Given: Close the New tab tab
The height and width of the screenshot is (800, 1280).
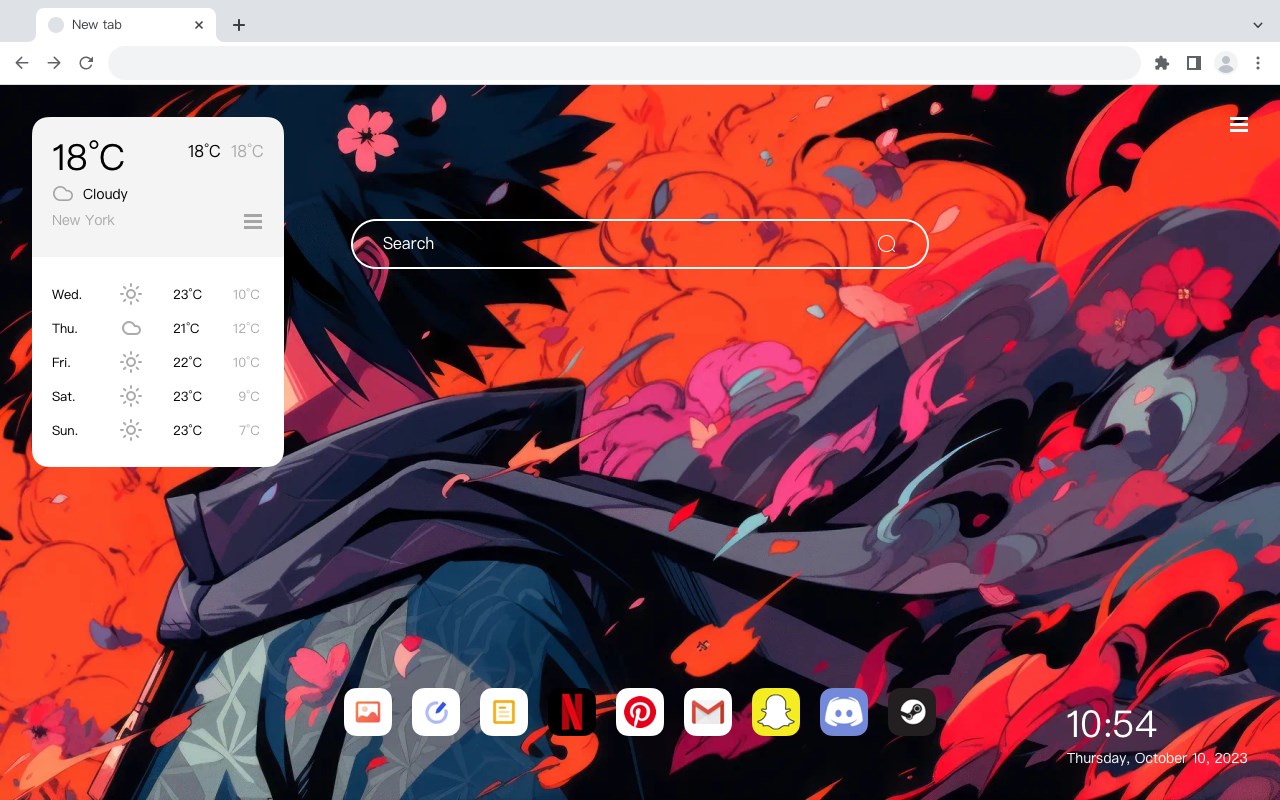Looking at the screenshot, I should [199, 25].
